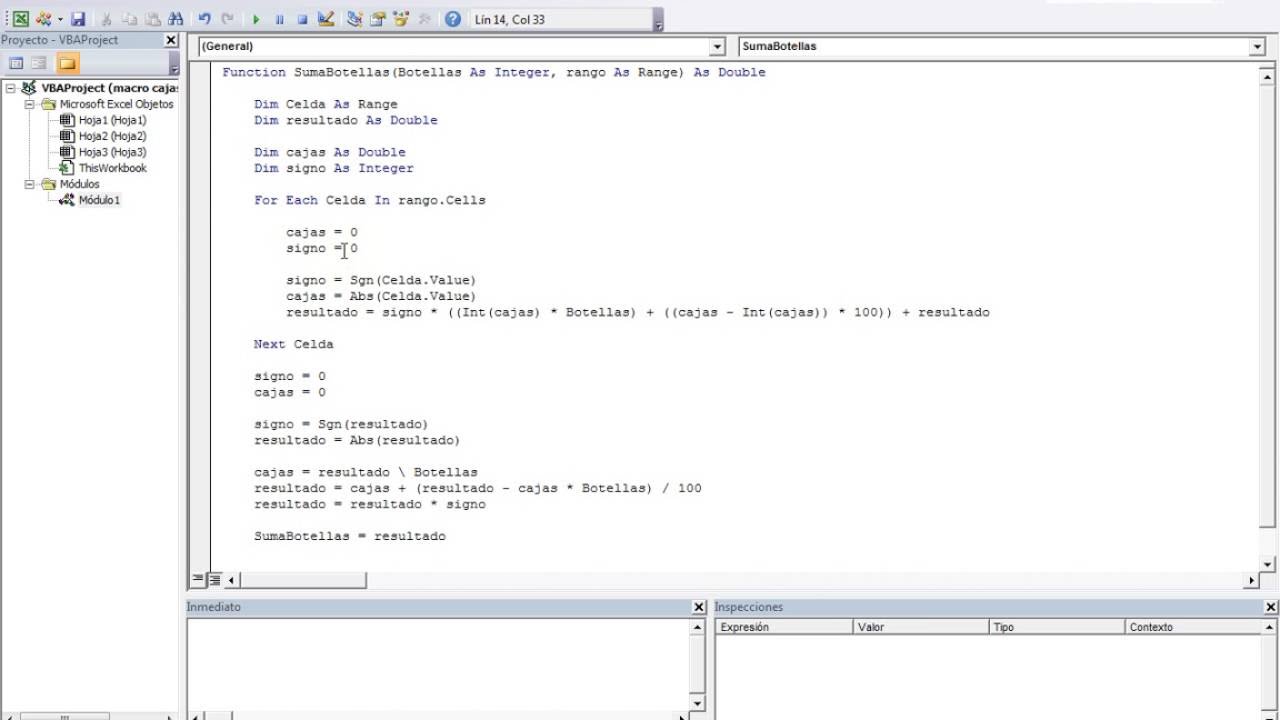Click the 'Lín 14, Col 33' position indicator
Viewport: 1280px width, 720px height.
[510, 19]
